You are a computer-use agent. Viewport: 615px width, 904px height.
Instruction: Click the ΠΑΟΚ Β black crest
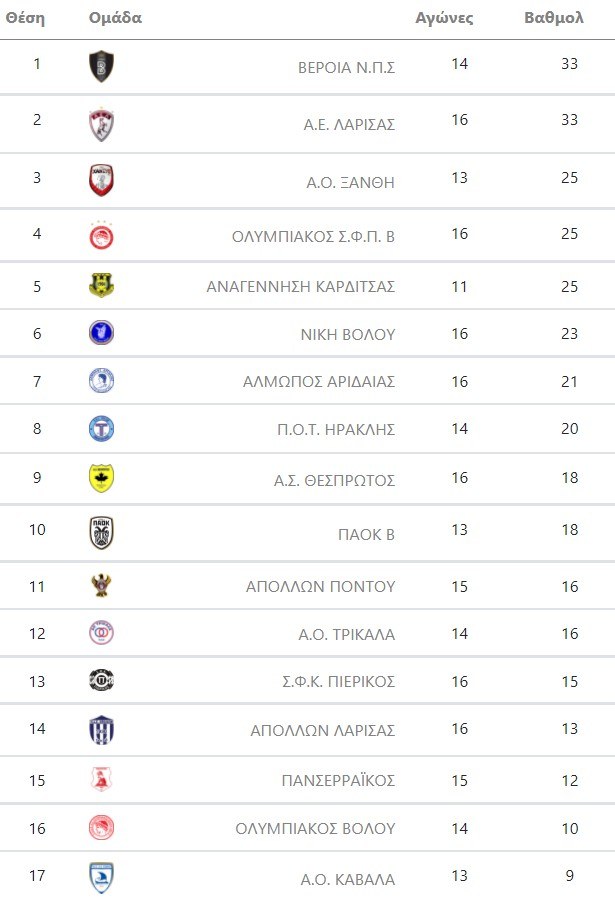tap(101, 533)
